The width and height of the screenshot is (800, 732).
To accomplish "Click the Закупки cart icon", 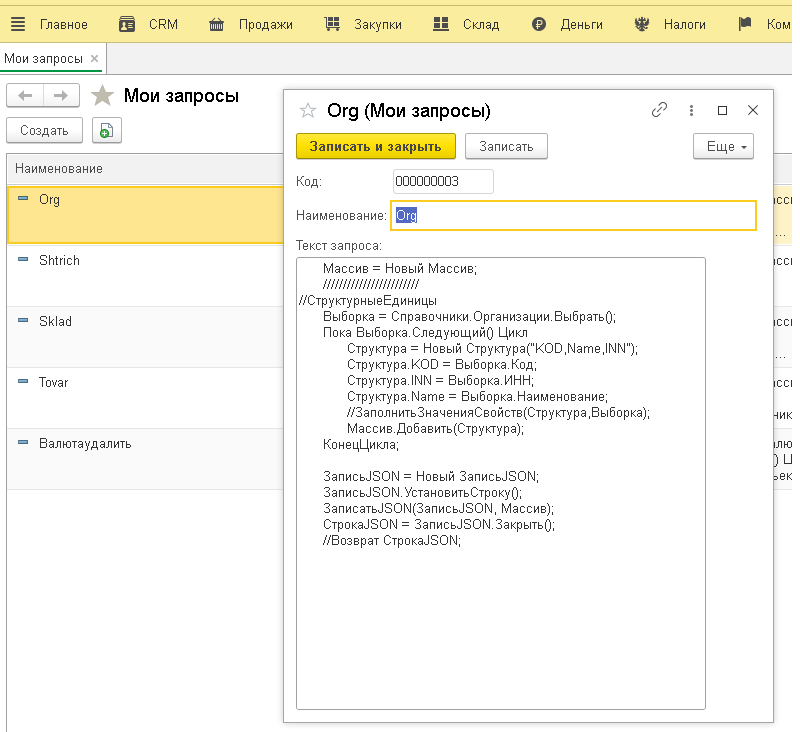I will point(332,24).
